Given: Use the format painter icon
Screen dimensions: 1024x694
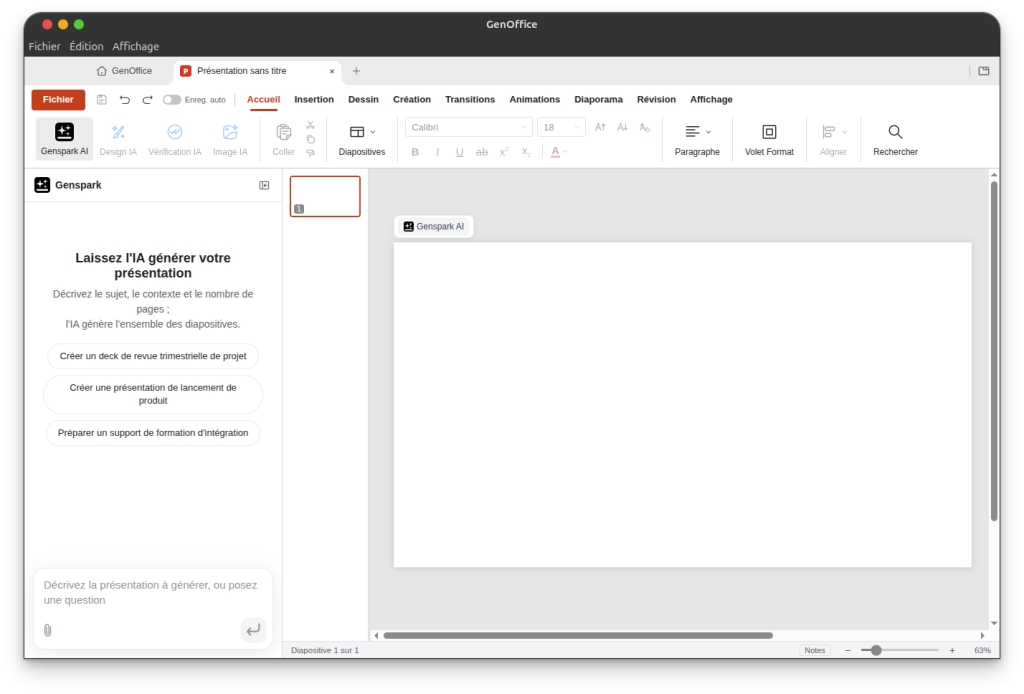Looking at the screenshot, I should (x=311, y=153).
